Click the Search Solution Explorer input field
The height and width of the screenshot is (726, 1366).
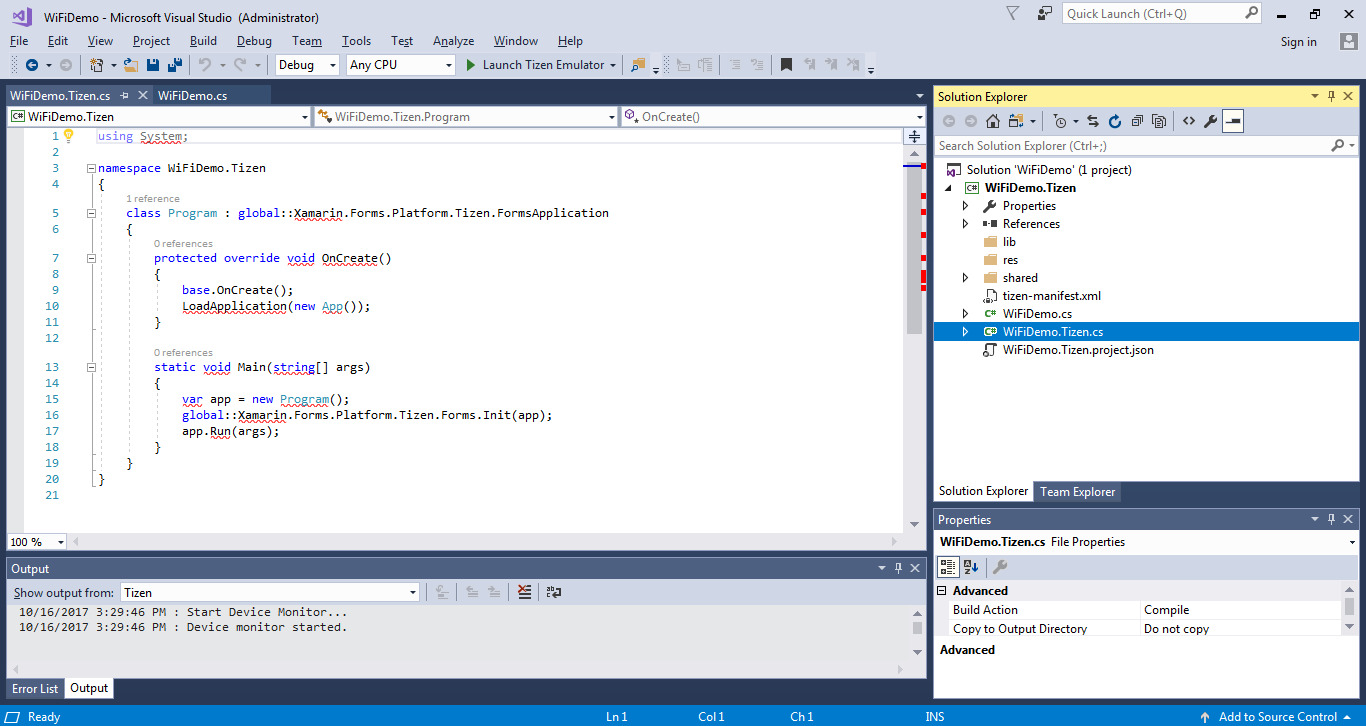tap(1130, 146)
